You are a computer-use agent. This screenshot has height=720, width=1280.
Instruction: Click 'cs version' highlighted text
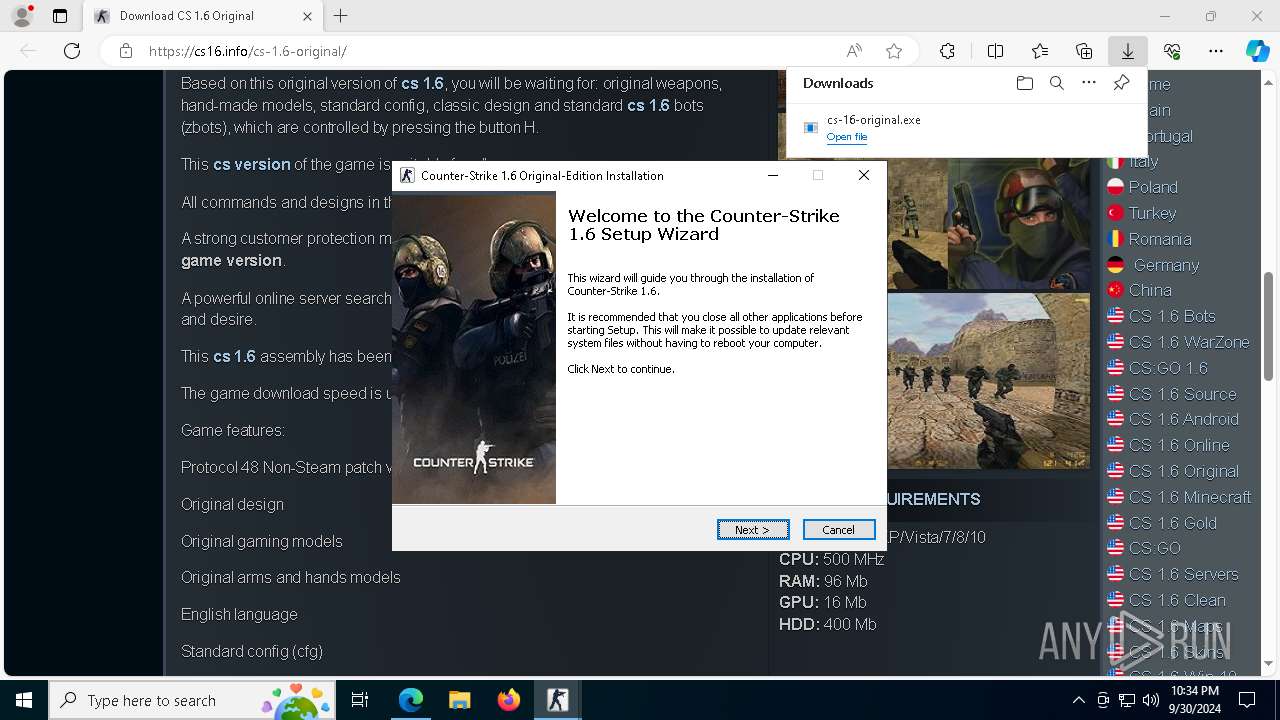click(252, 164)
